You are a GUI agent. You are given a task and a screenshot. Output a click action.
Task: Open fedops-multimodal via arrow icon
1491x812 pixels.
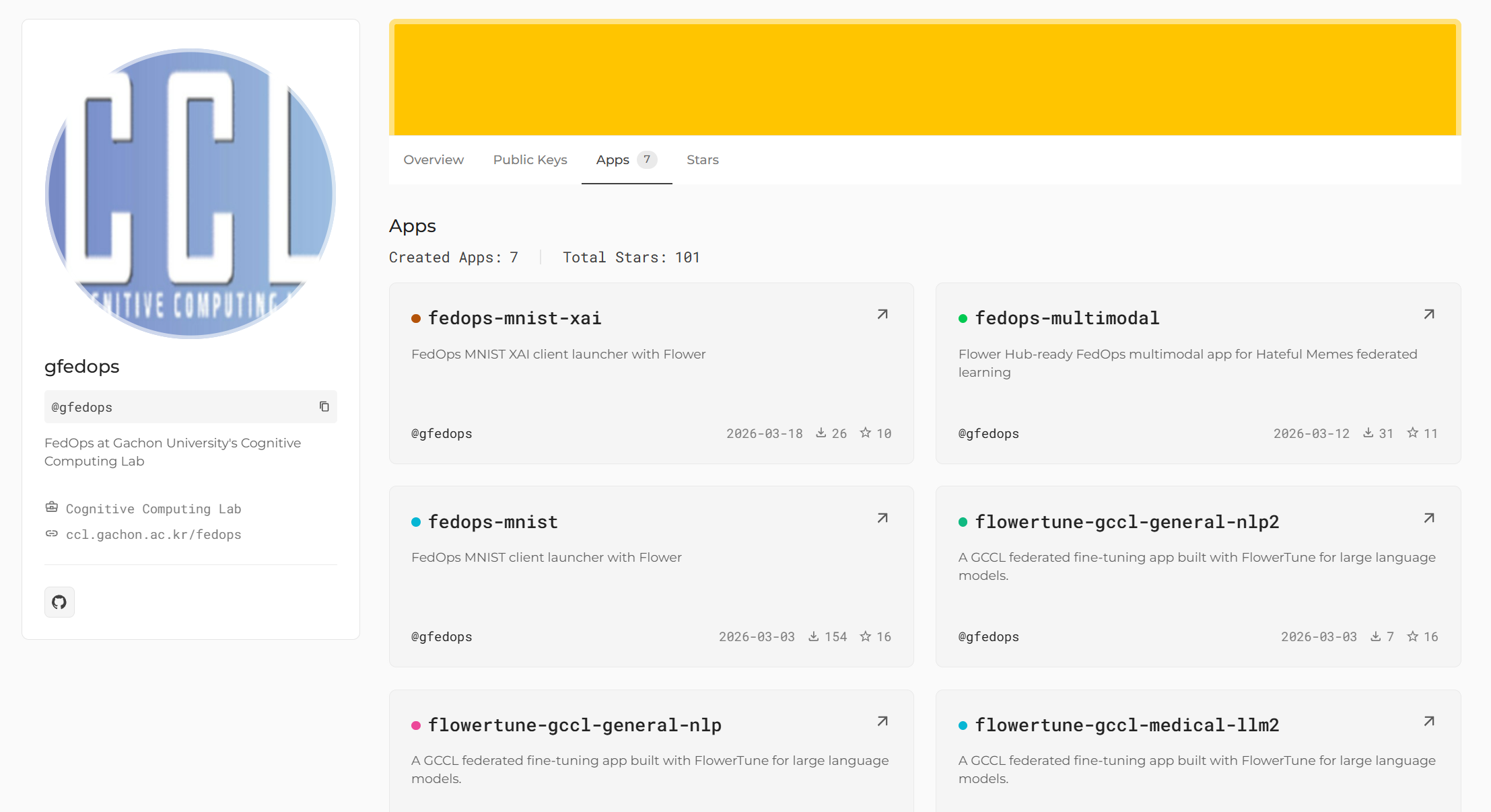pyautogui.click(x=1429, y=314)
